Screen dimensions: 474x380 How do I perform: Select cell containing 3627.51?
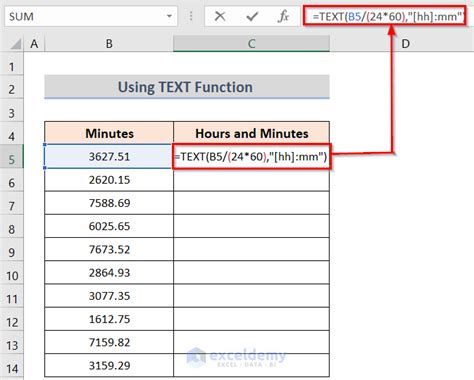[109, 156]
